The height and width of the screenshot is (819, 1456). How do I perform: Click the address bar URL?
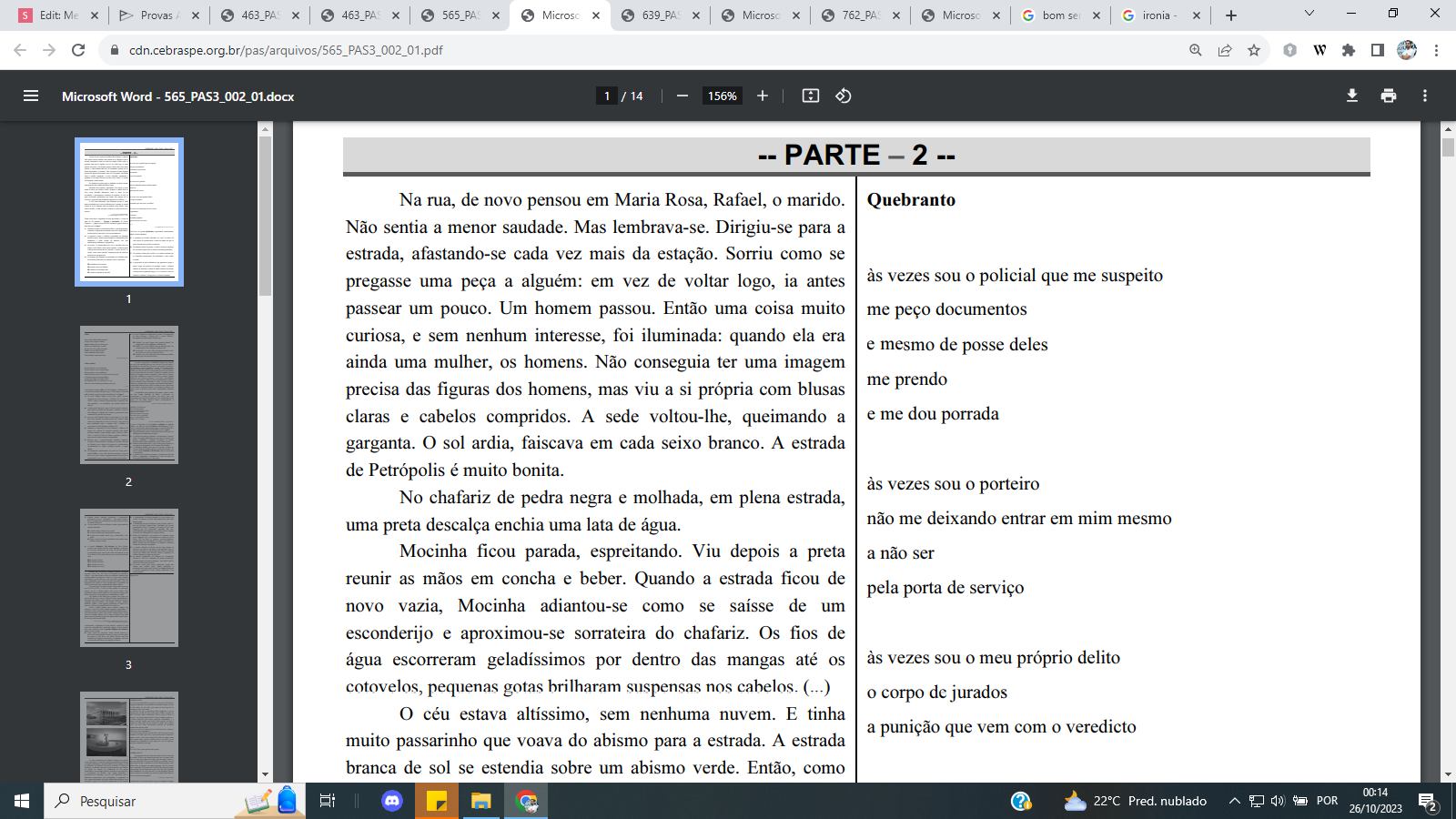pos(286,50)
